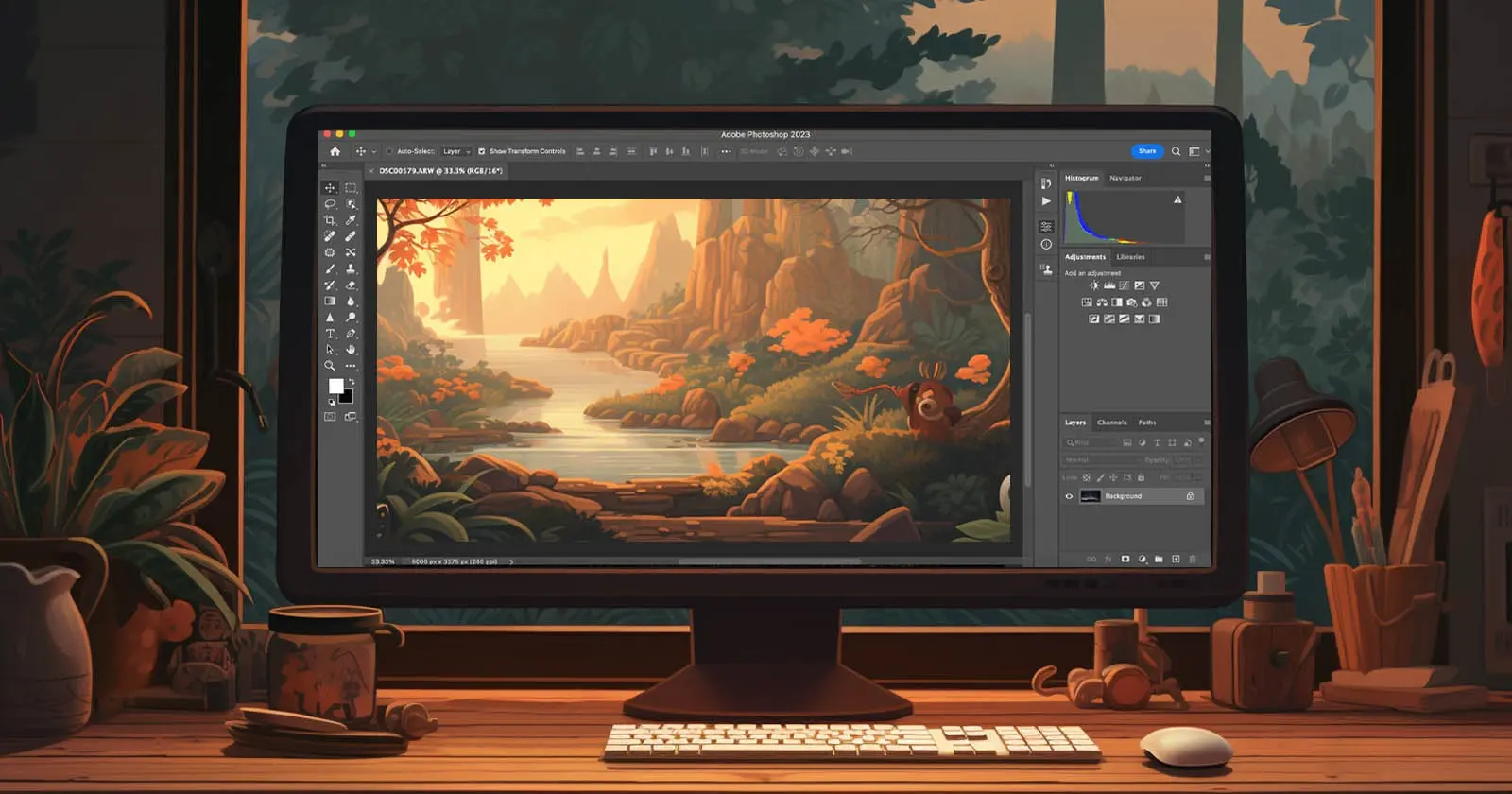The height and width of the screenshot is (794, 1512).
Task: Create a new layer from Layers panel
Action: tap(1176, 559)
